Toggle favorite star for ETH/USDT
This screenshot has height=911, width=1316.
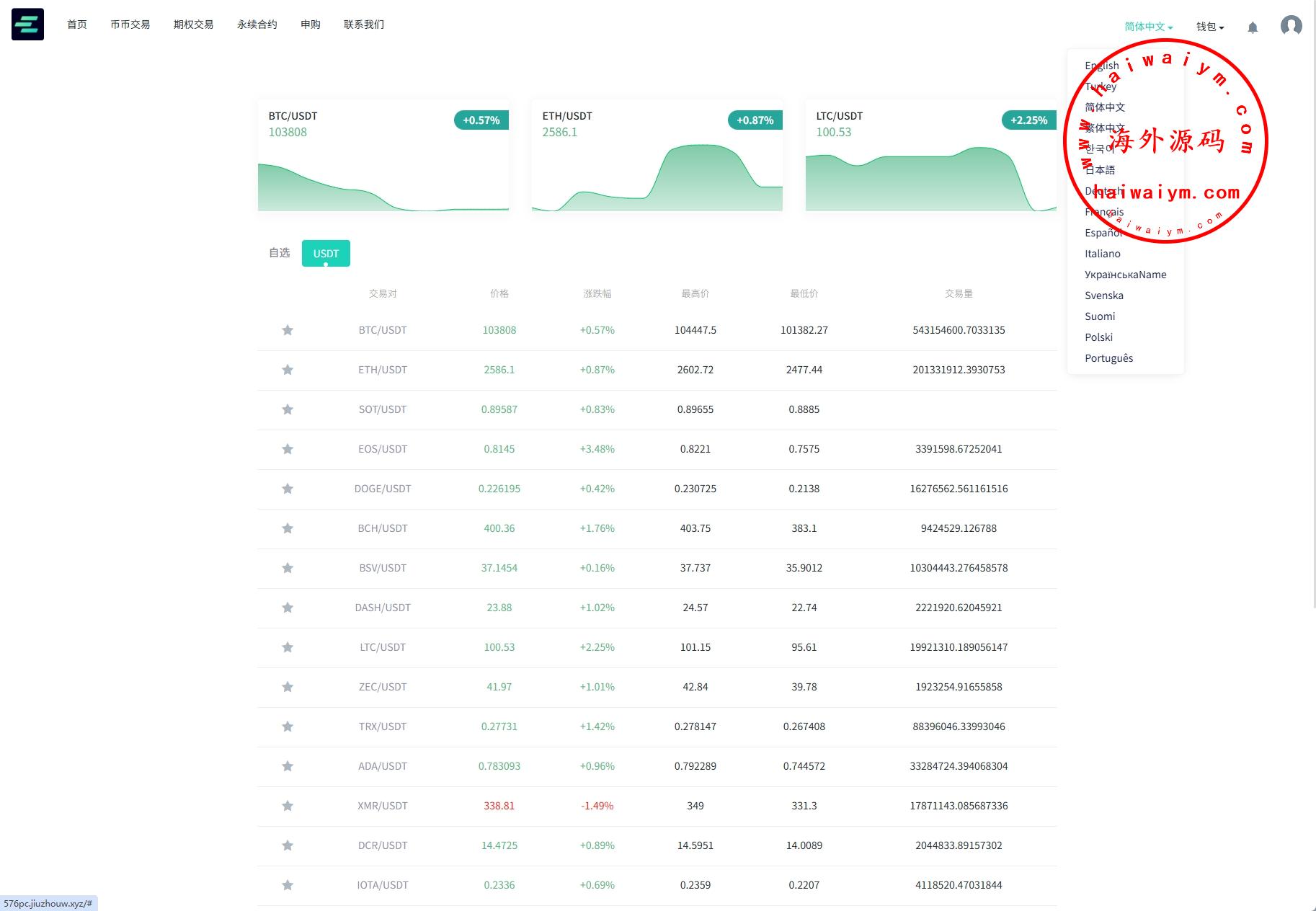pyautogui.click(x=288, y=370)
